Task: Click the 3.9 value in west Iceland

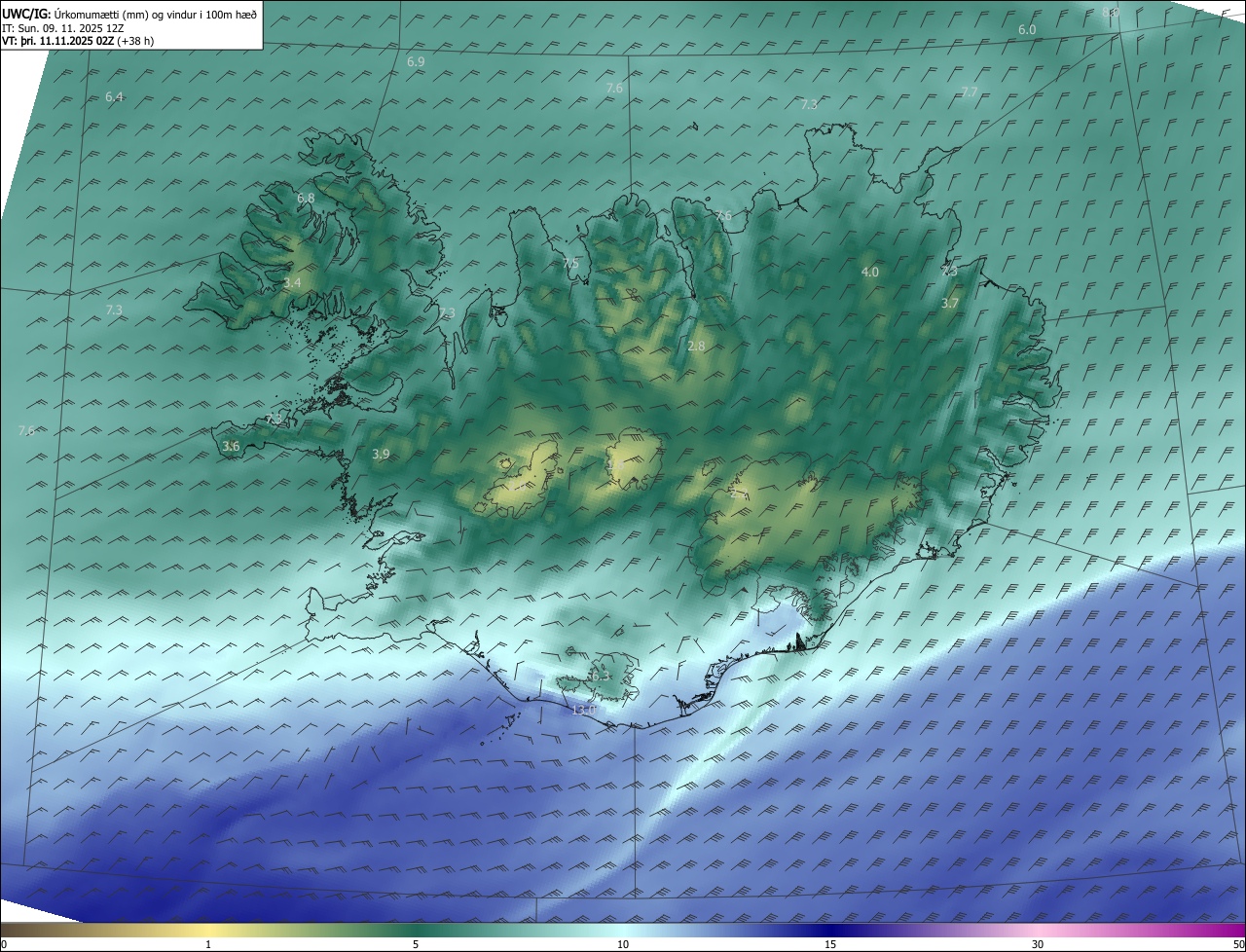Action: coord(381,454)
